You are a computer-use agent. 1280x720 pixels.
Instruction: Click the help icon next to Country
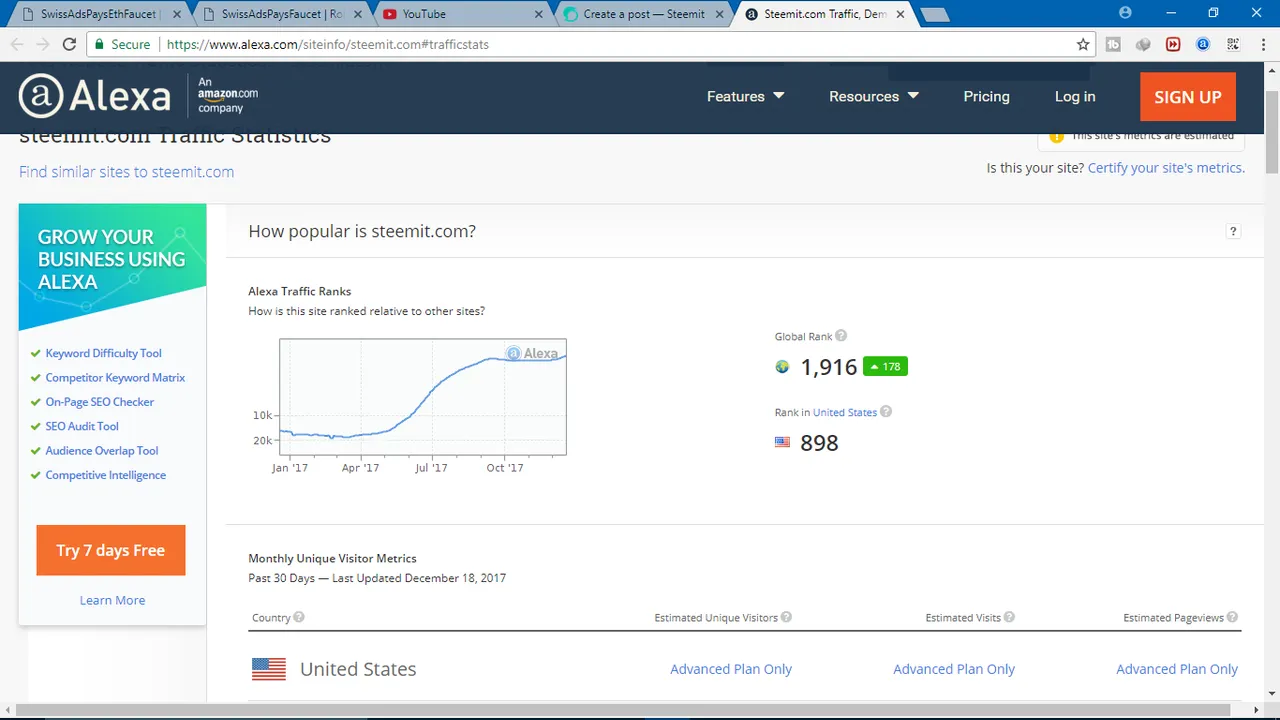coord(299,617)
